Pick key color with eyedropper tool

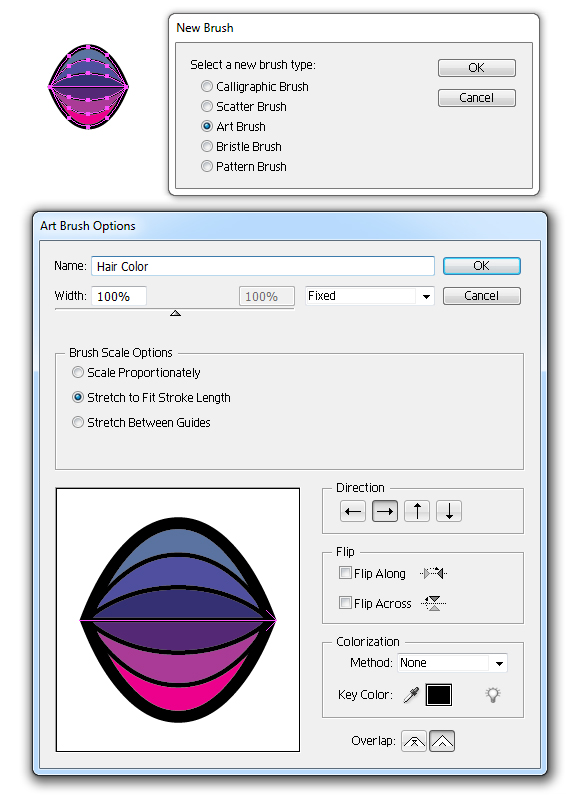(411, 695)
